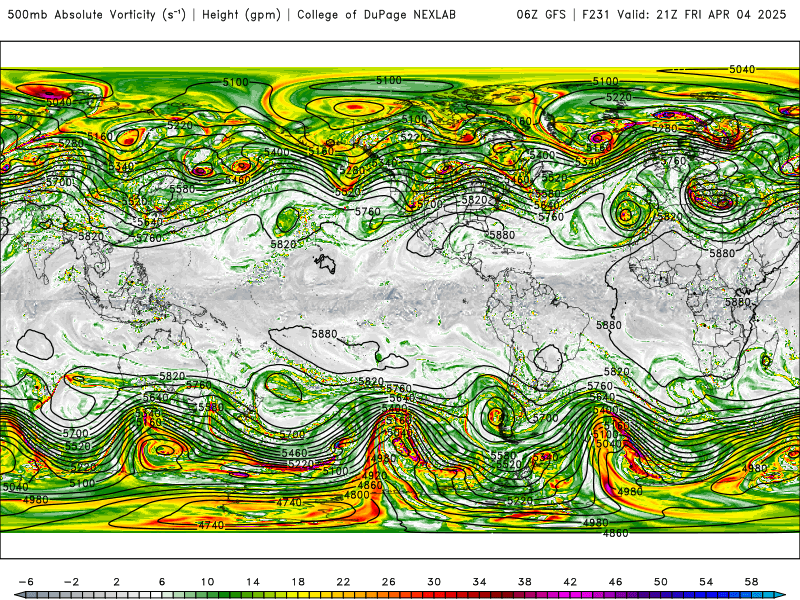
Task: Click the Hawaii island outline on the map
Action: 324,264
